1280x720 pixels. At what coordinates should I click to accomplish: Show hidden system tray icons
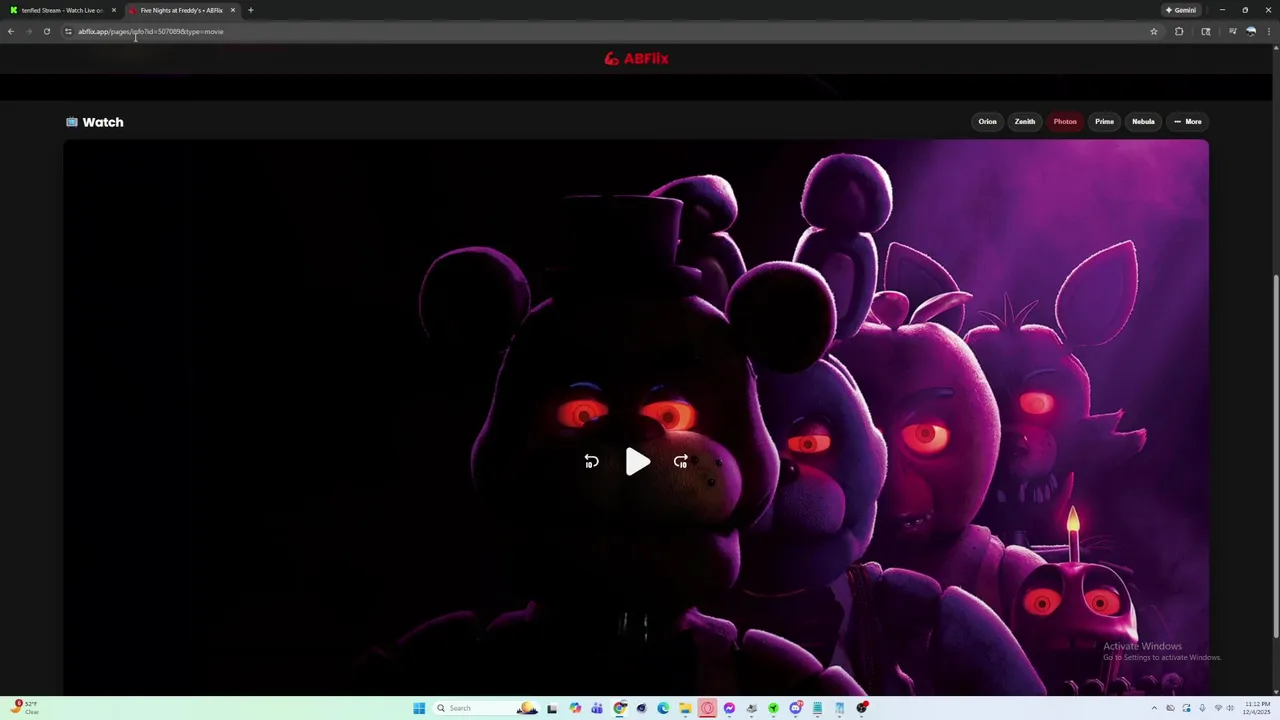[x=1154, y=708]
